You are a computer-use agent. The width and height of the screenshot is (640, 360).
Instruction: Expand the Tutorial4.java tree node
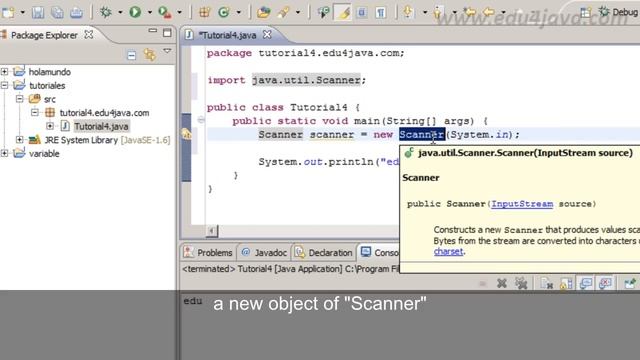pos(50,126)
